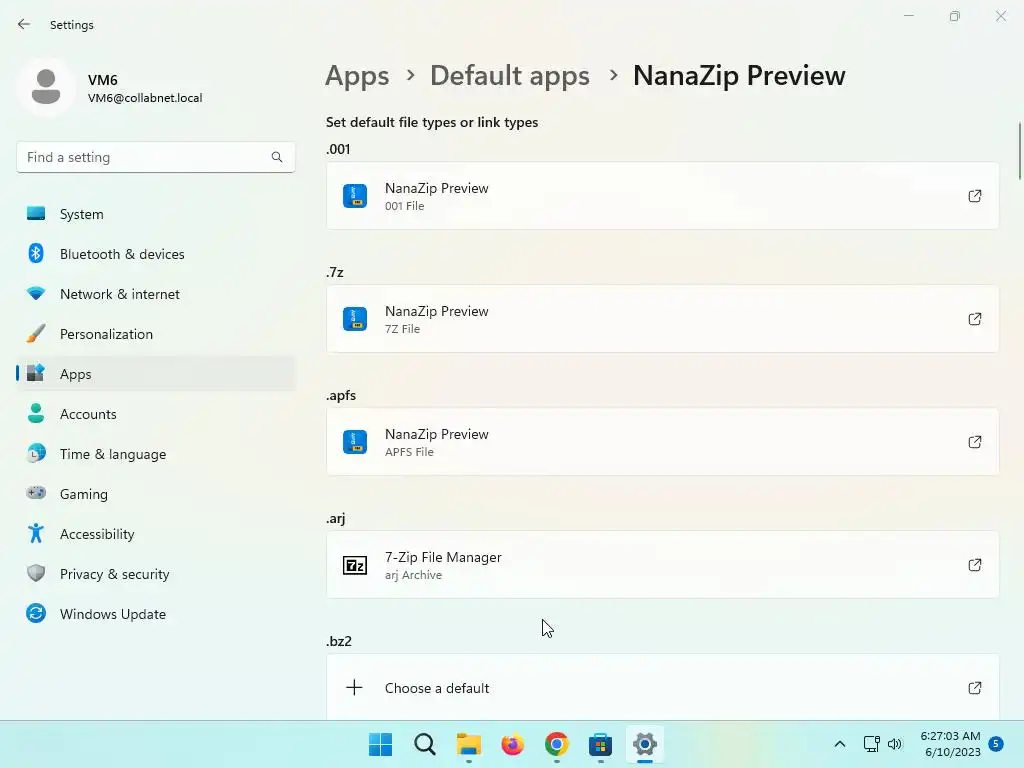Open Personalization settings category

[x=155, y=334]
